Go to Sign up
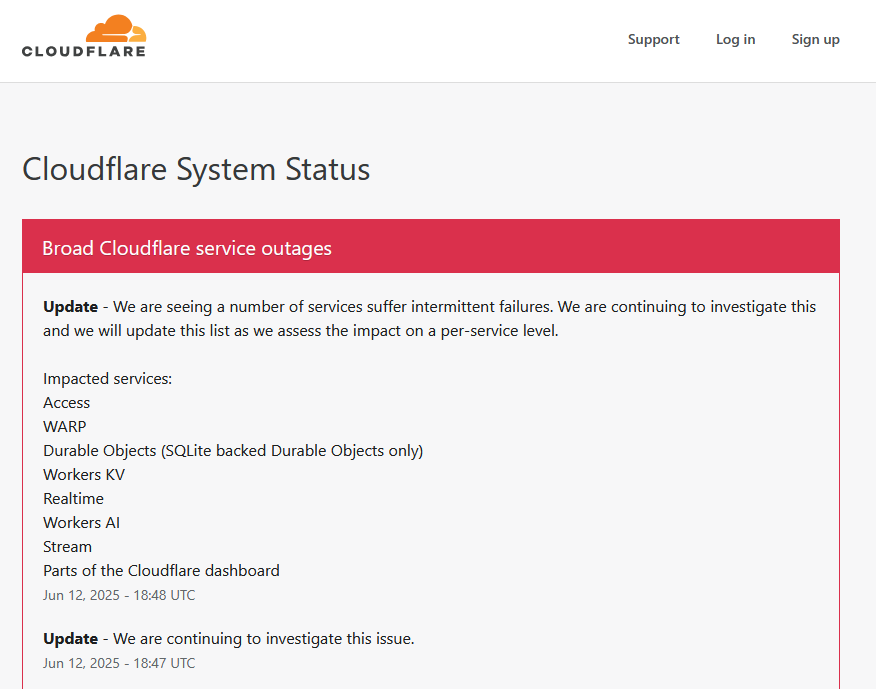This screenshot has height=689, width=876. pos(815,39)
